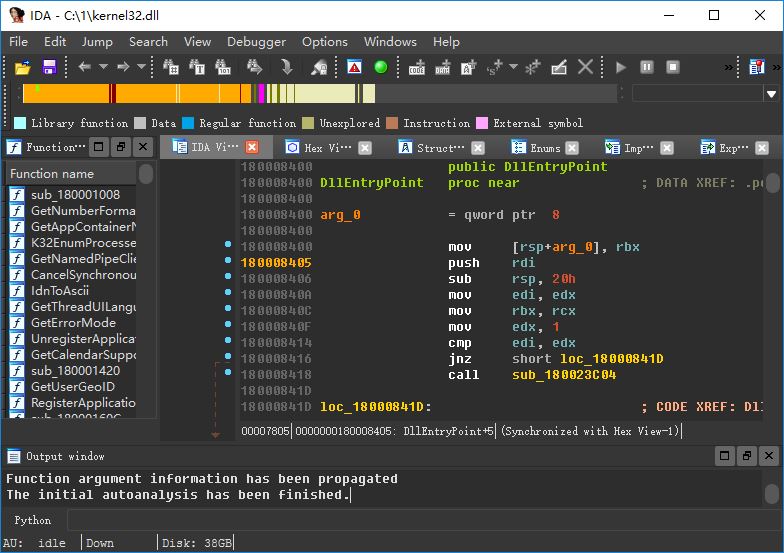
Task: Expand the navigation band dropdown at right
Action: coord(771,94)
